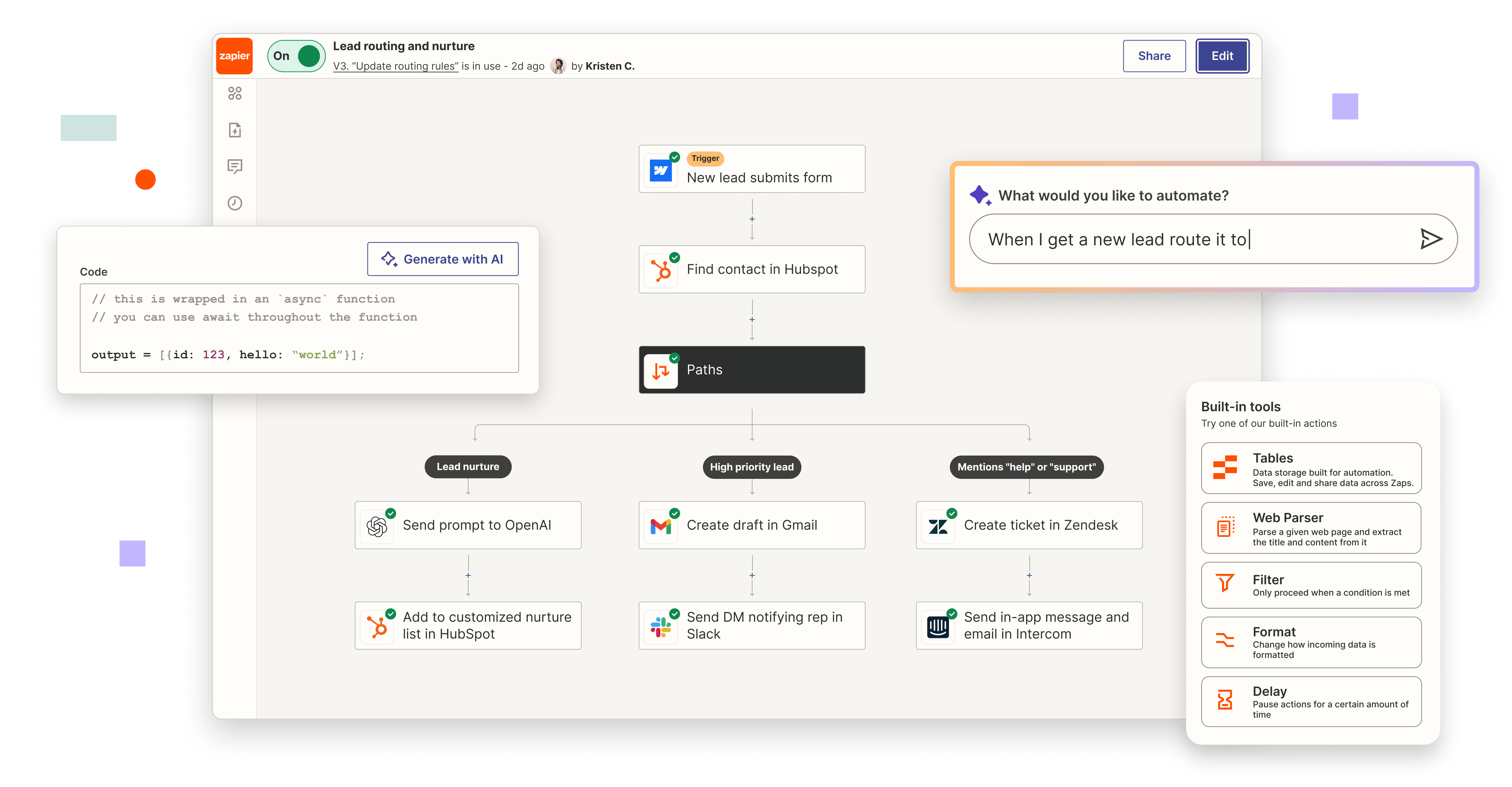Screen dimensions: 1512x787
Task: Add step below Create draft in Gmail
Action: tap(752, 575)
